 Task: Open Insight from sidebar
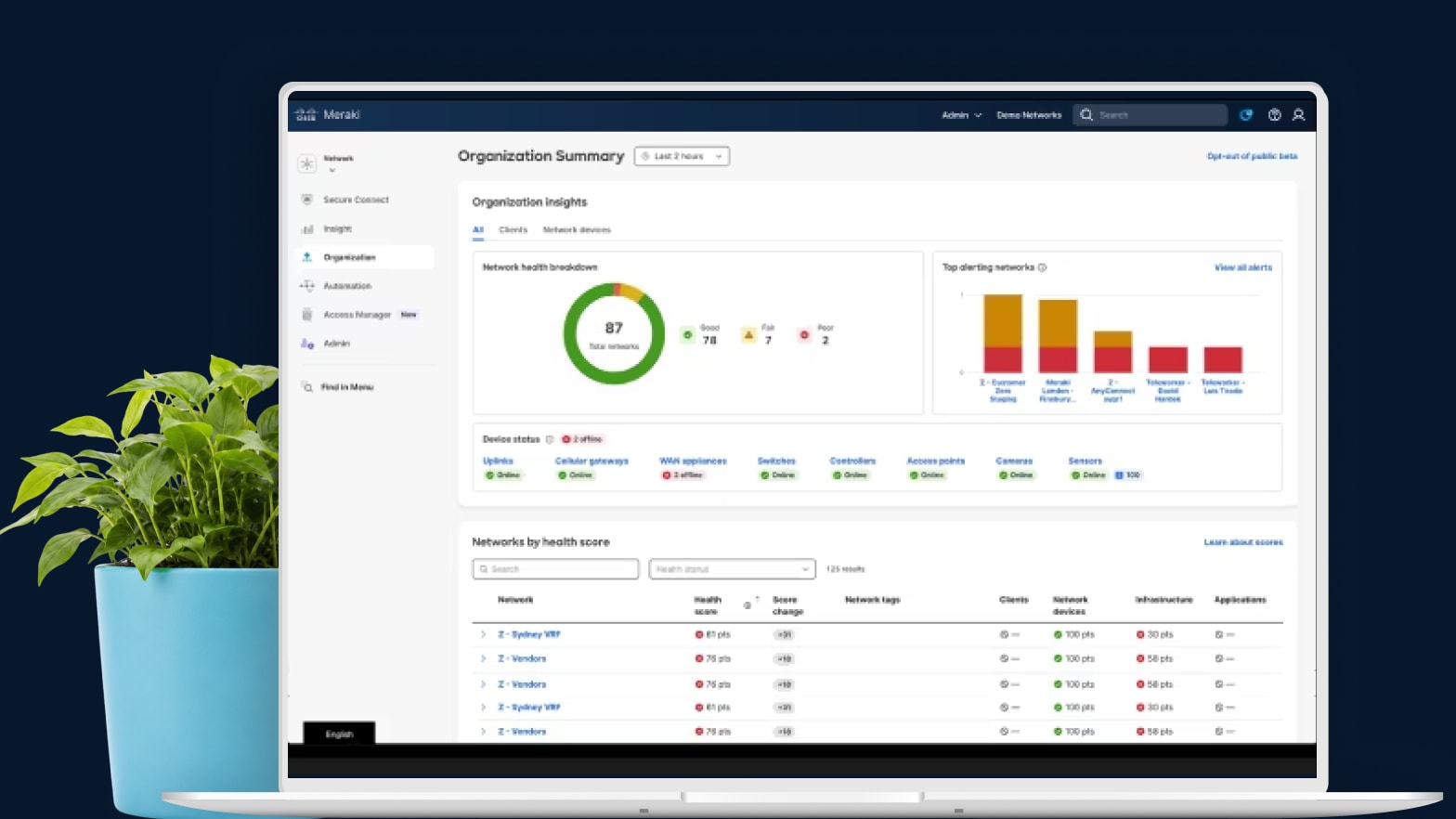click(x=337, y=228)
